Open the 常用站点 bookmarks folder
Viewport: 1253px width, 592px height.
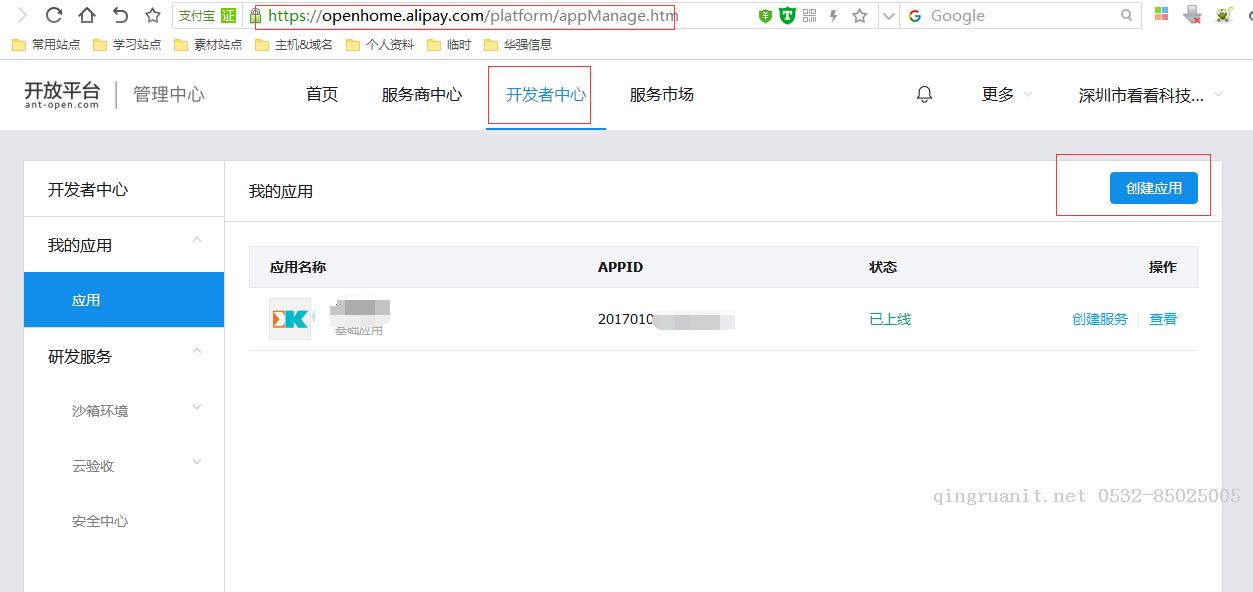coord(46,45)
